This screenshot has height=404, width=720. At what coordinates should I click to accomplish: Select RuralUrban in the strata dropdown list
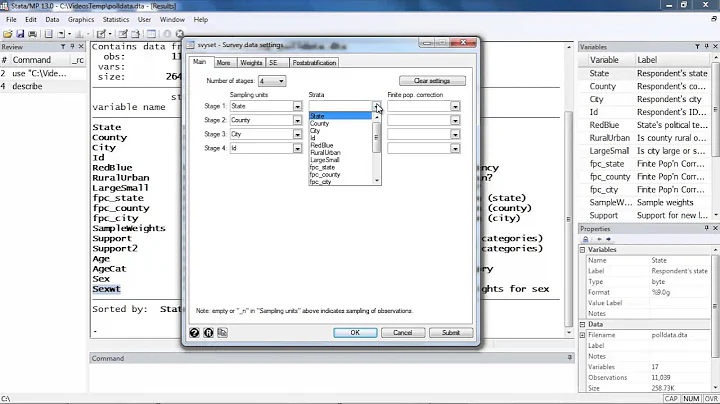(x=340, y=152)
